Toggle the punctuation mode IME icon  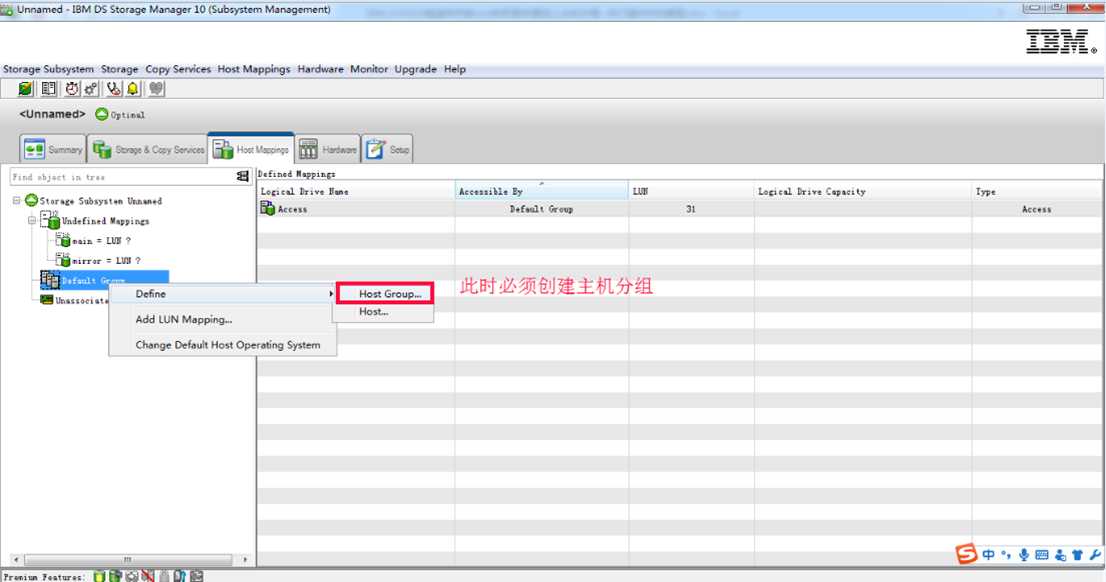pyautogui.click(x=1006, y=555)
